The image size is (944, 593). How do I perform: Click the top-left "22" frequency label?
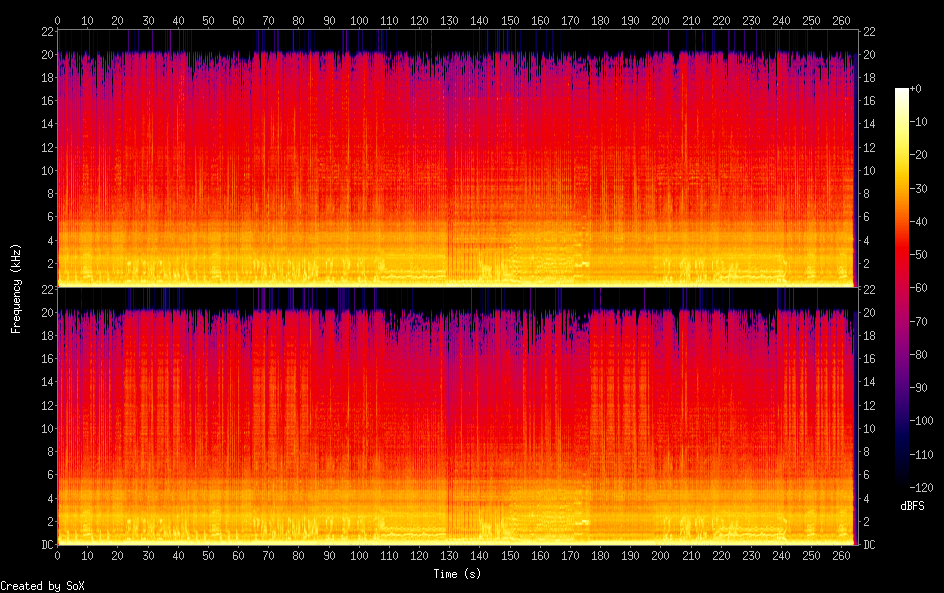pyautogui.click(x=45, y=31)
